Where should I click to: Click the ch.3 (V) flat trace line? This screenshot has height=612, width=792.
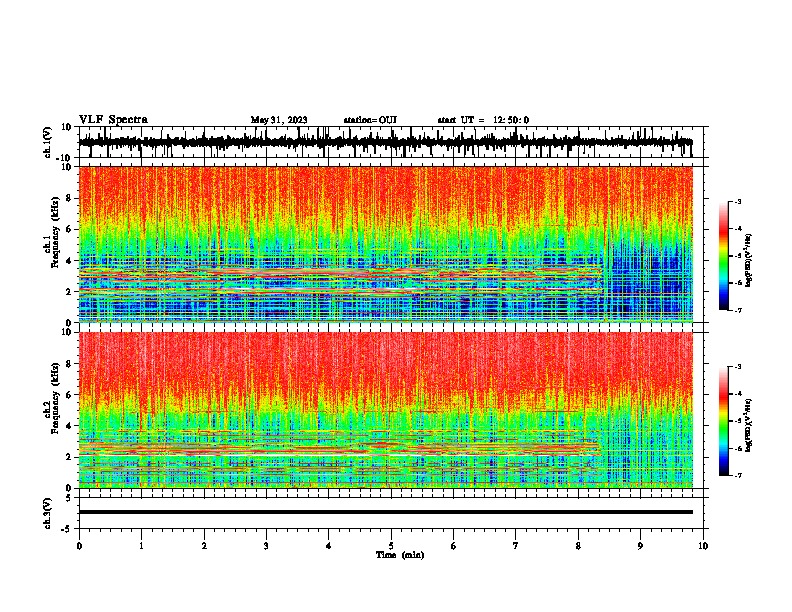[x=386, y=512]
